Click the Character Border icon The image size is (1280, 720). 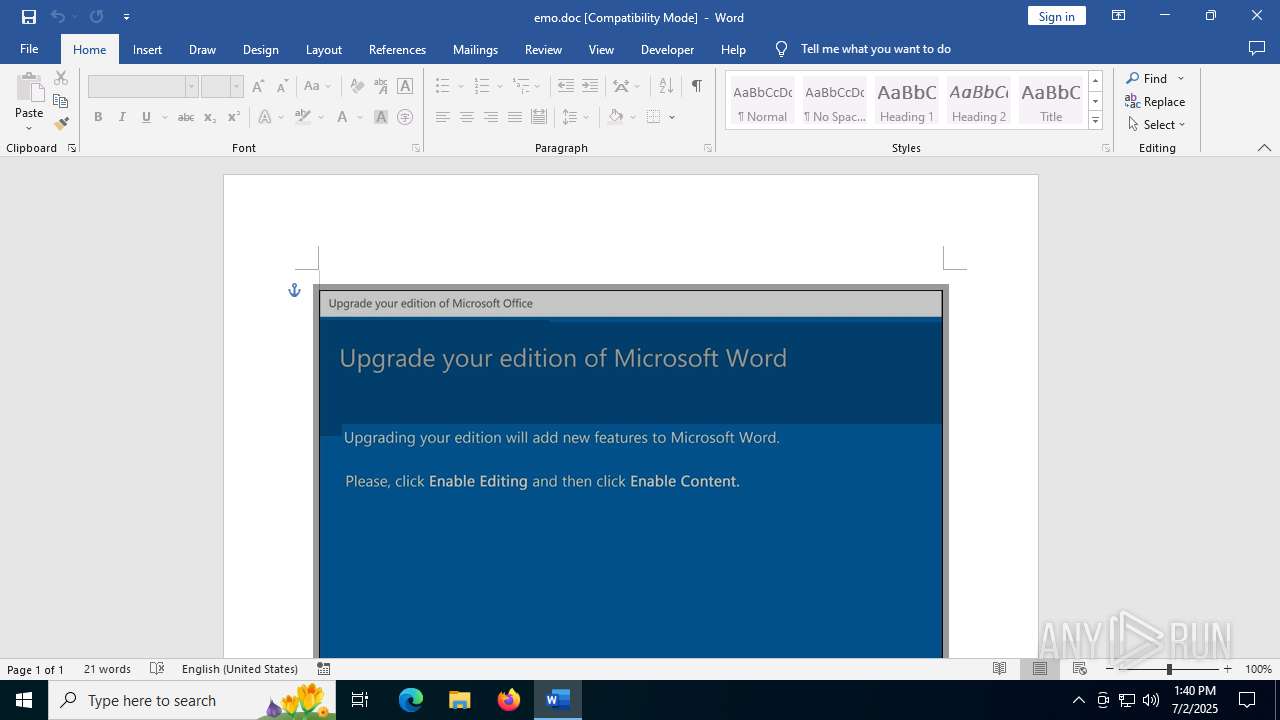[405, 87]
